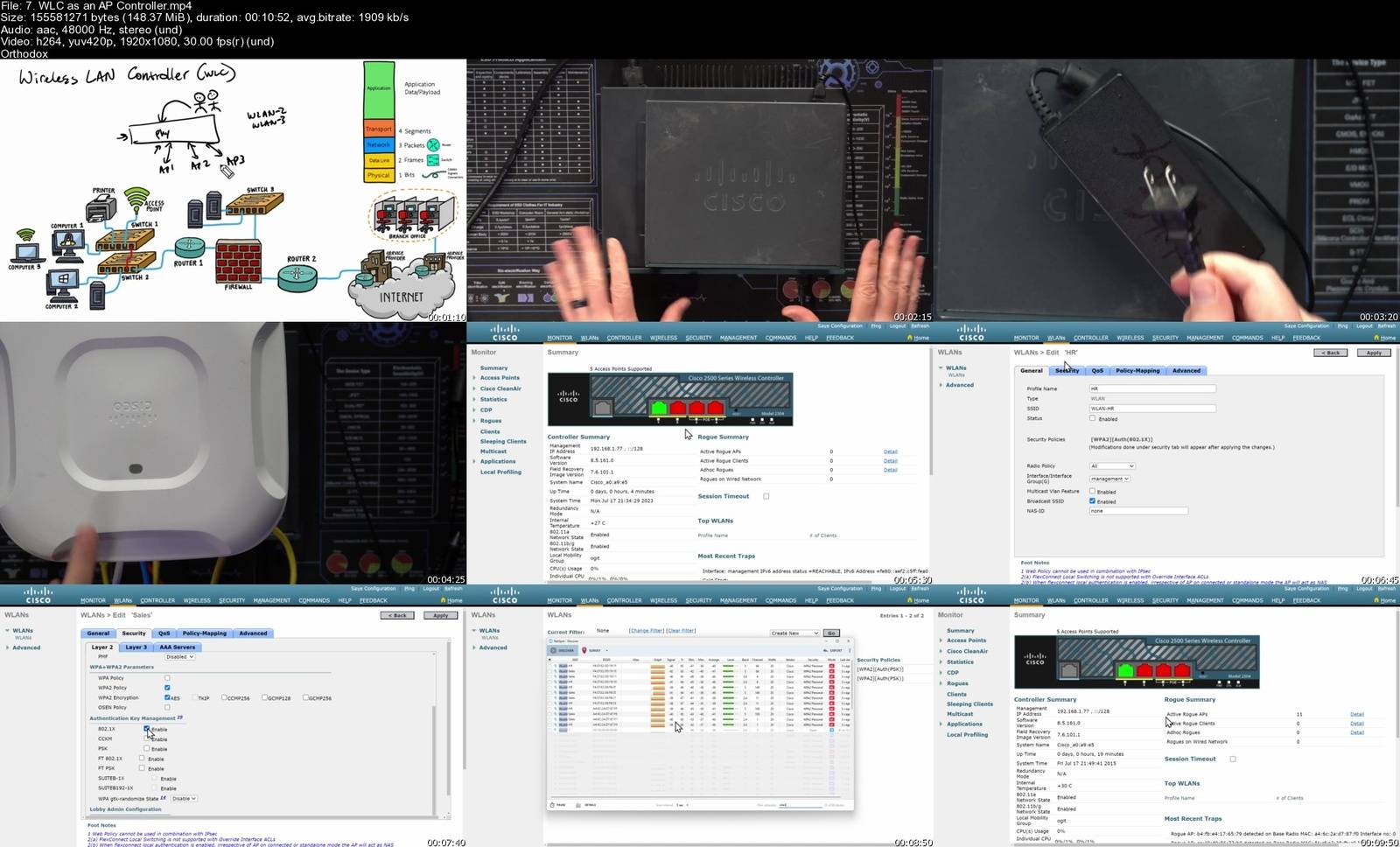Toggle Session Timeout checkbox in 00:05:30 frame
Viewport: 1400px width, 847px height.
[x=766, y=496]
